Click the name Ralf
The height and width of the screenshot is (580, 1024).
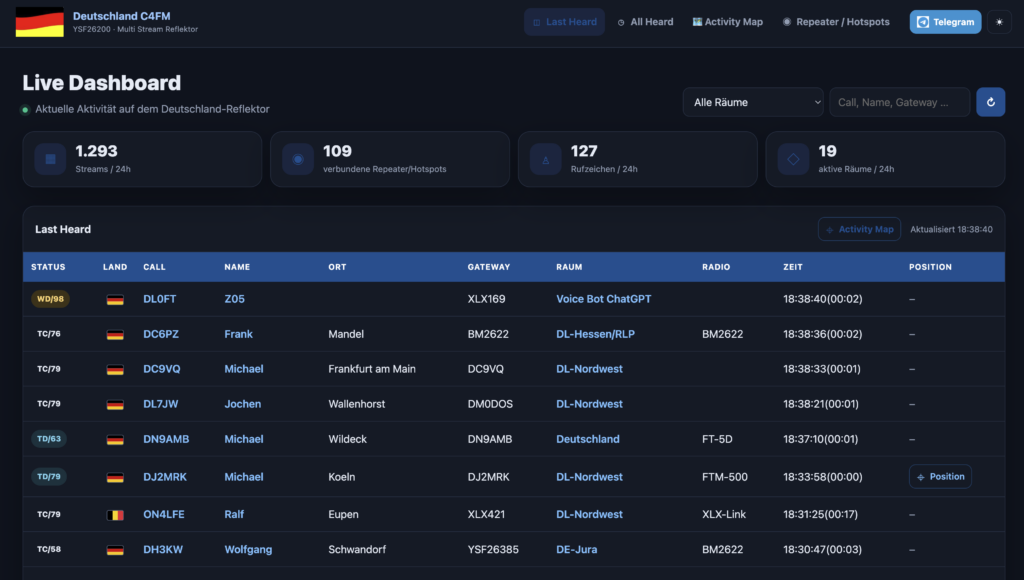[x=234, y=514]
